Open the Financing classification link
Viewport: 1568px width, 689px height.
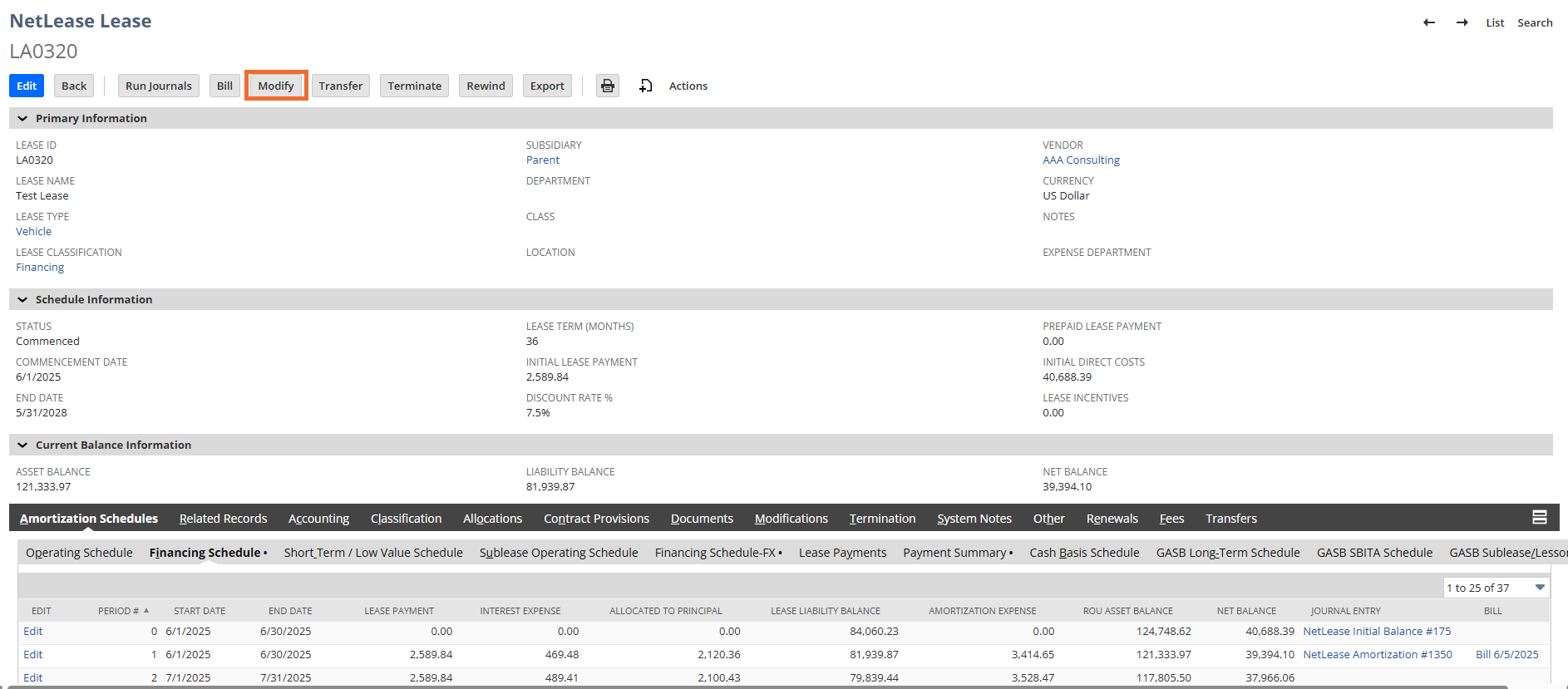[40, 267]
